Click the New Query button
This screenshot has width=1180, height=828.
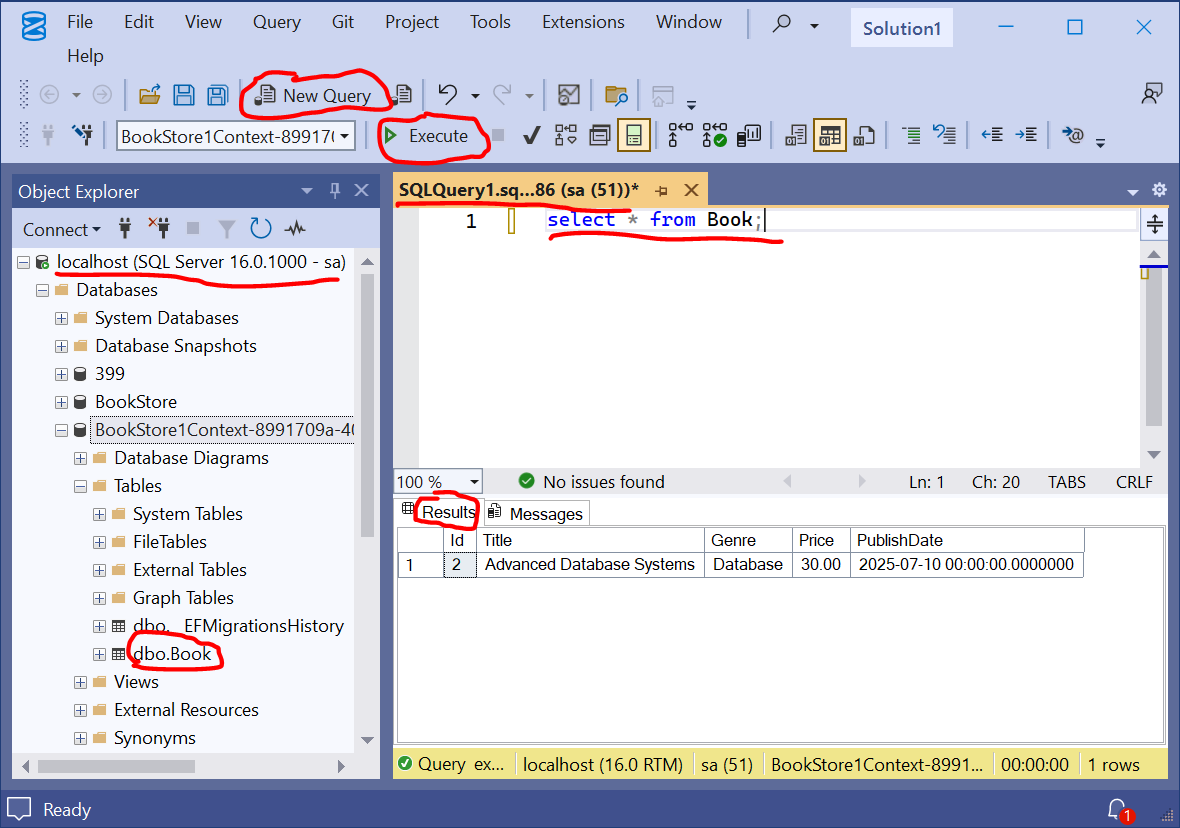[x=314, y=96]
